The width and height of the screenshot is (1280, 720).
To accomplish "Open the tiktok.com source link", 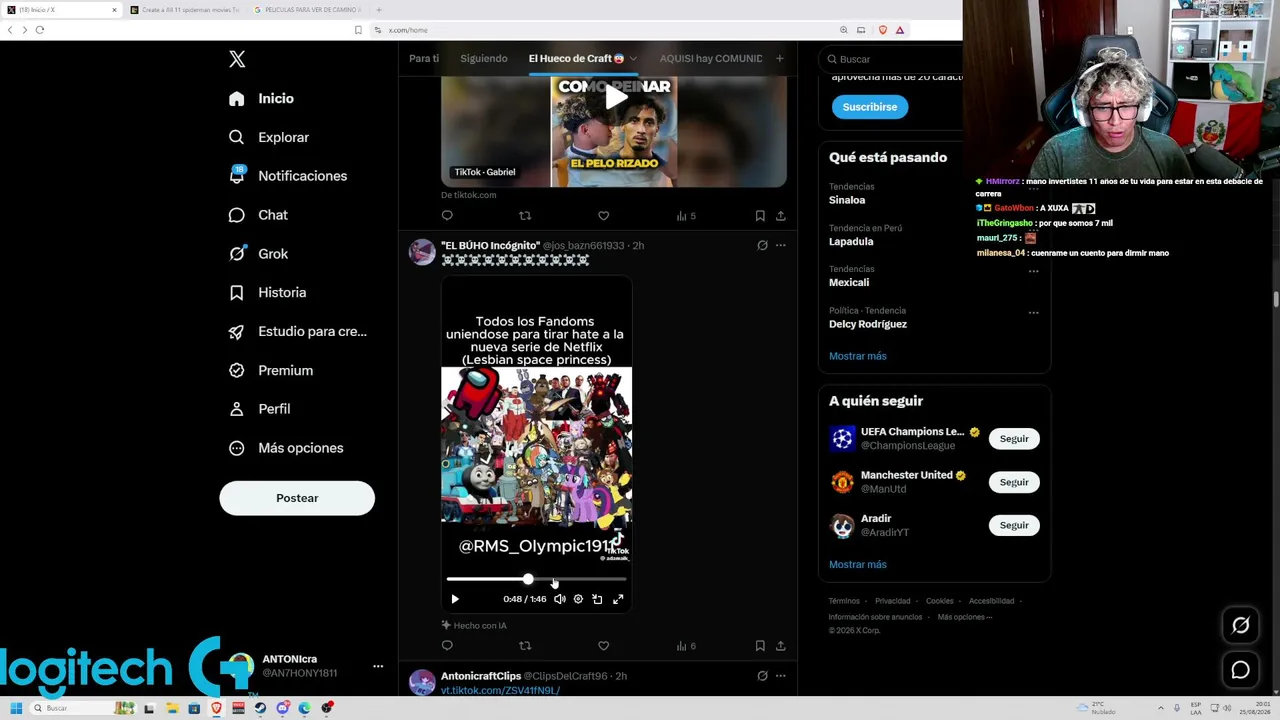I will (468, 195).
